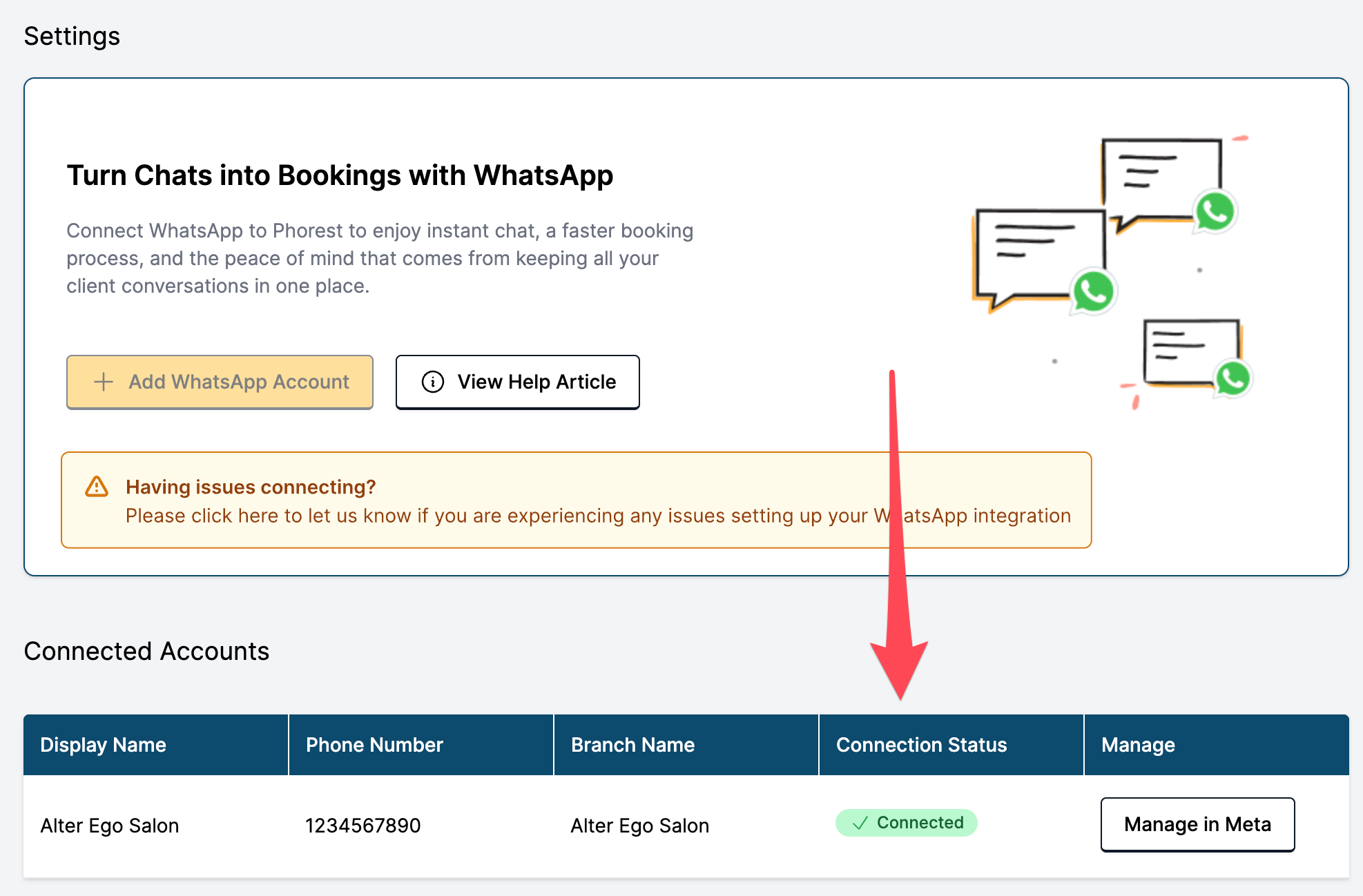This screenshot has height=896, width=1363.
Task: Select the phone number 1234567890 cell
Action: [362, 826]
